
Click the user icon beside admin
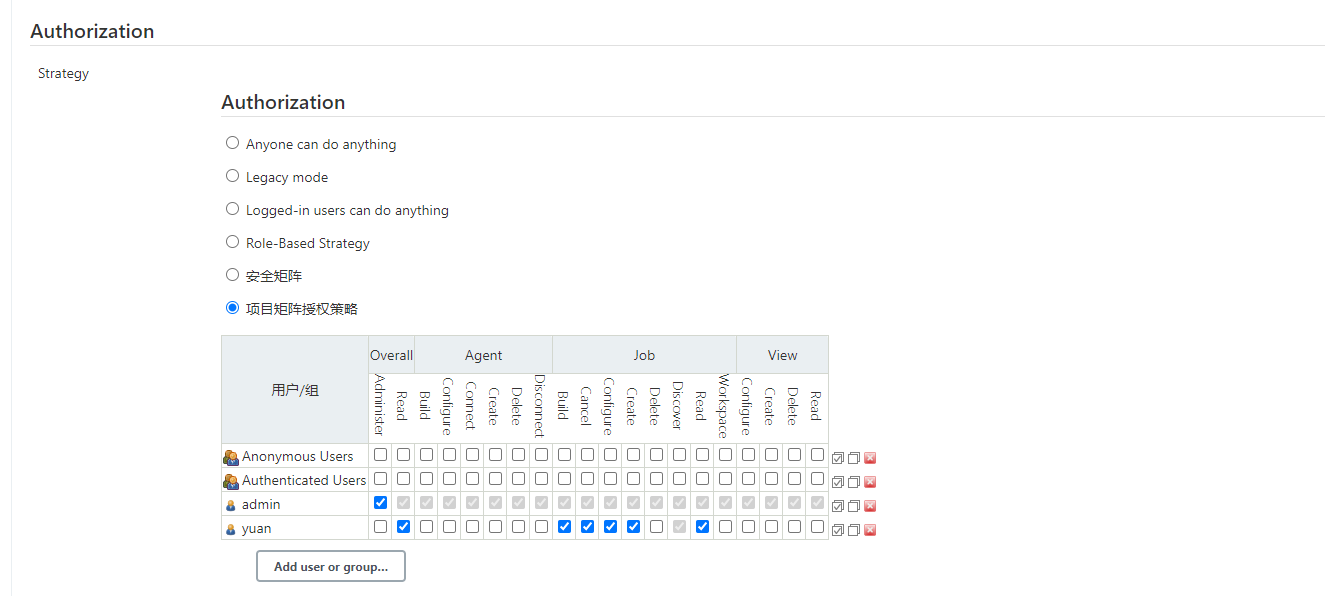point(229,503)
